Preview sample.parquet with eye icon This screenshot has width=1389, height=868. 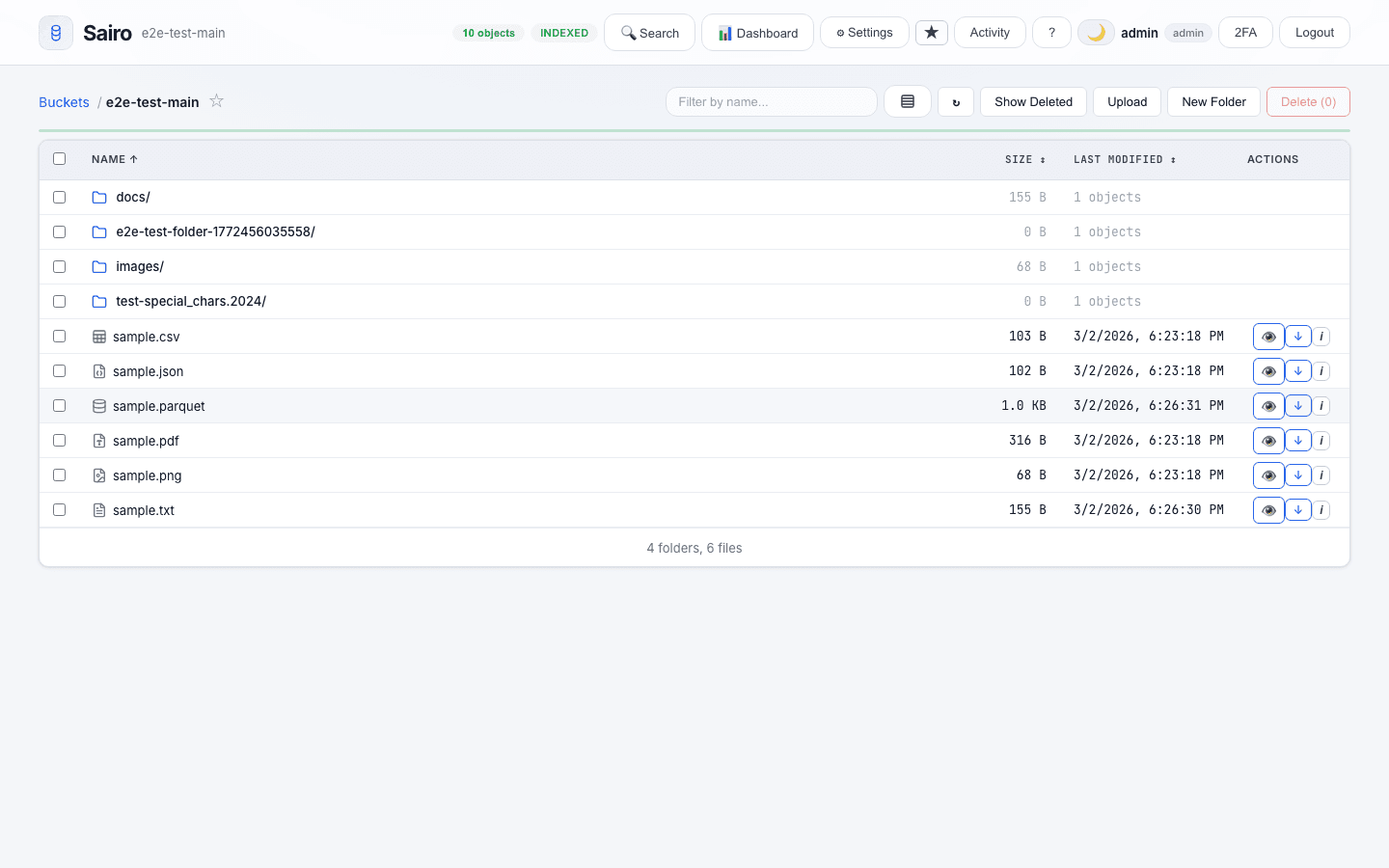click(x=1268, y=406)
